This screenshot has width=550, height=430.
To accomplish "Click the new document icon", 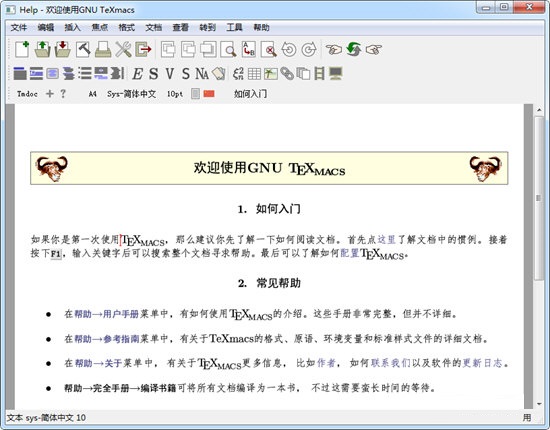I will (x=22, y=49).
